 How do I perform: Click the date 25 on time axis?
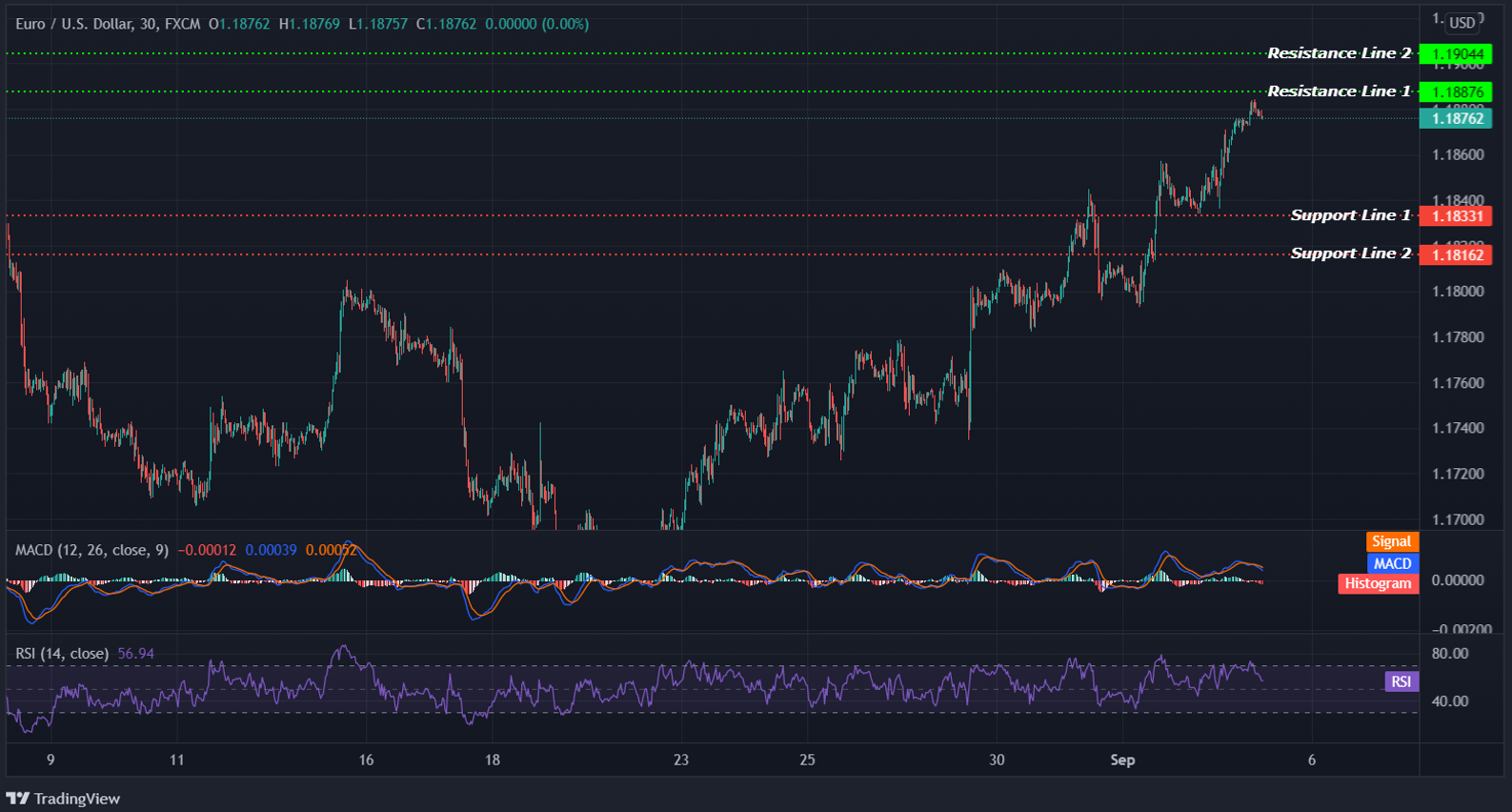[x=807, y=760]
